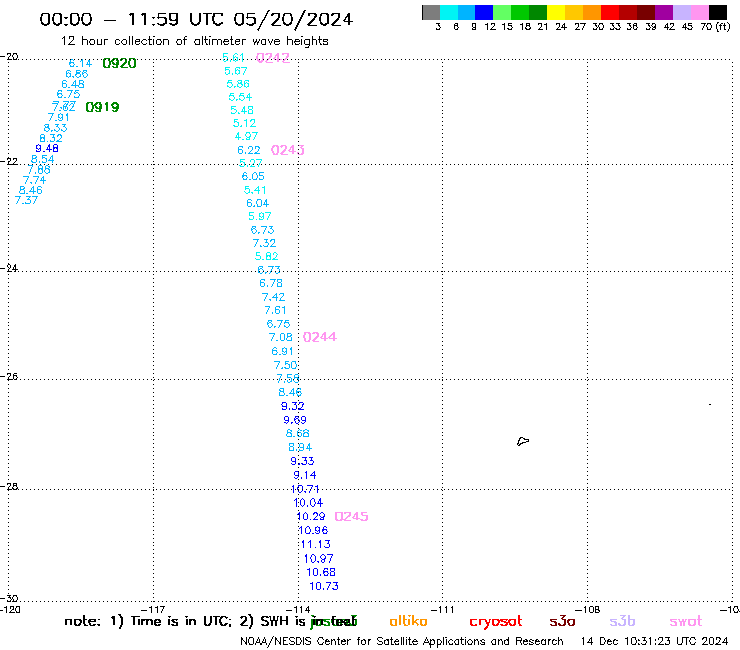Click the date title '05/20/2024'
Image resolution: width=740 pixels, height=650 pixels.
click(x=293, y=19)
